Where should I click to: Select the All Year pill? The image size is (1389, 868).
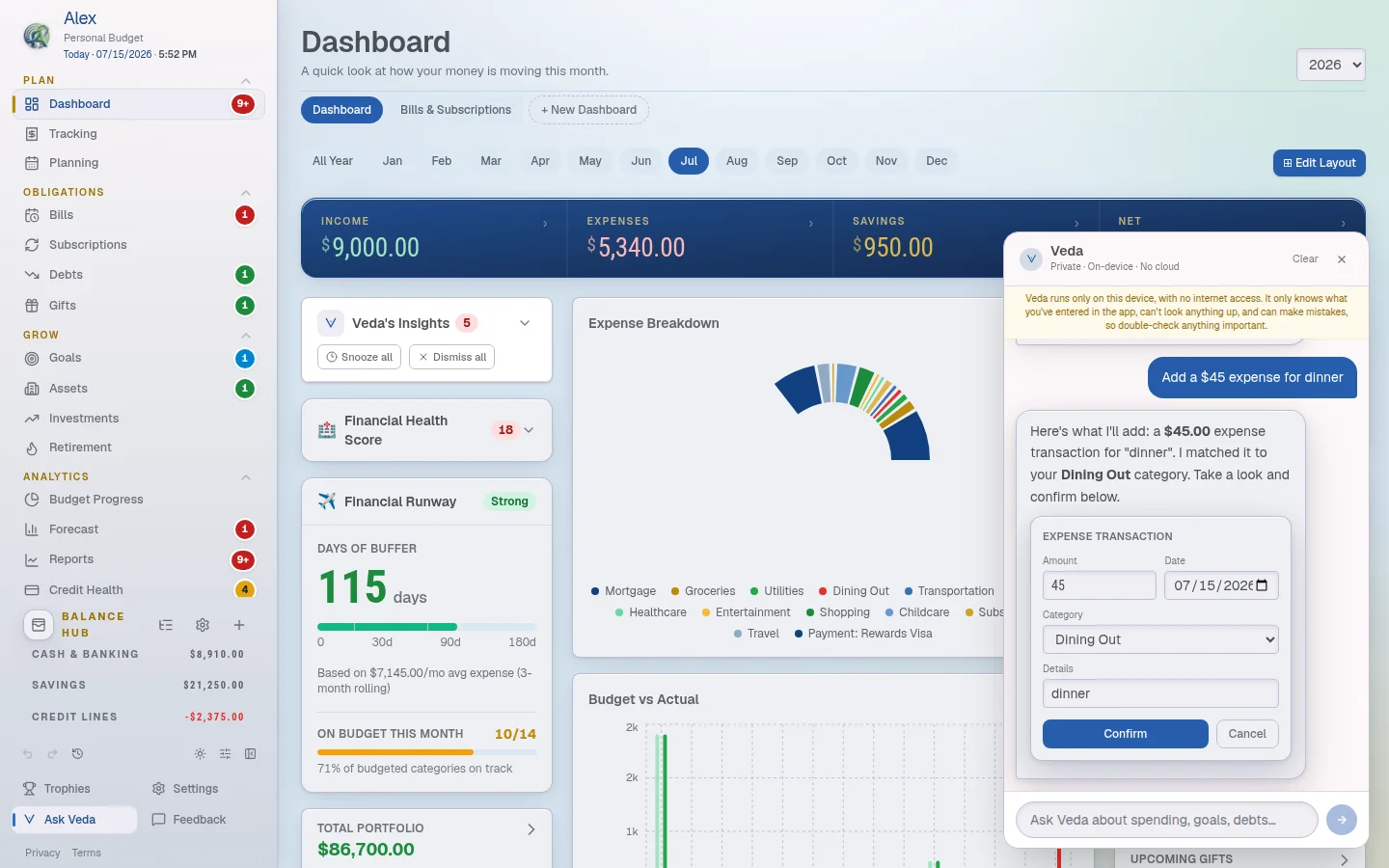click(333, 161)
